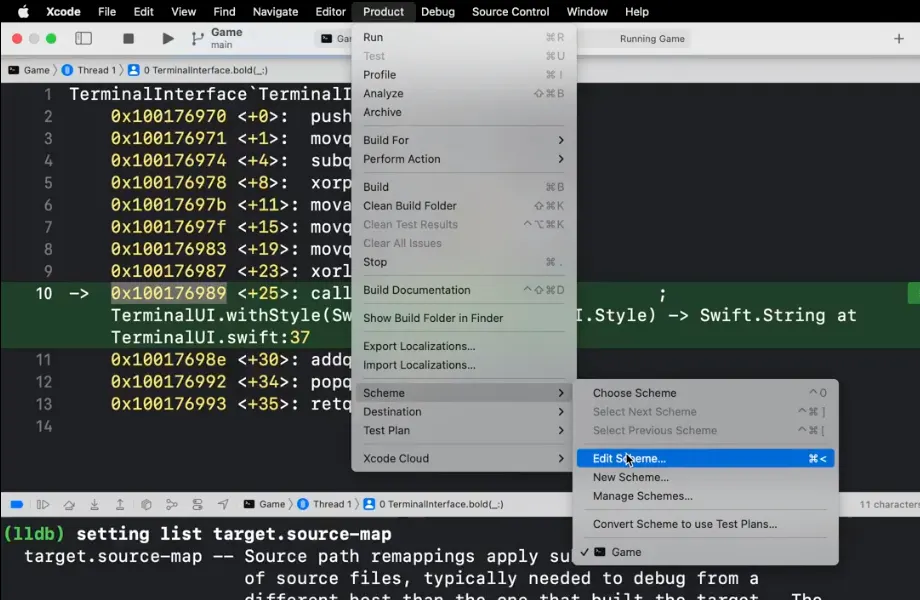Image resolution: width=920 pixels, height=600 pixels.
Task: Choose Archive from the Product menu
Action: [464, 113]
